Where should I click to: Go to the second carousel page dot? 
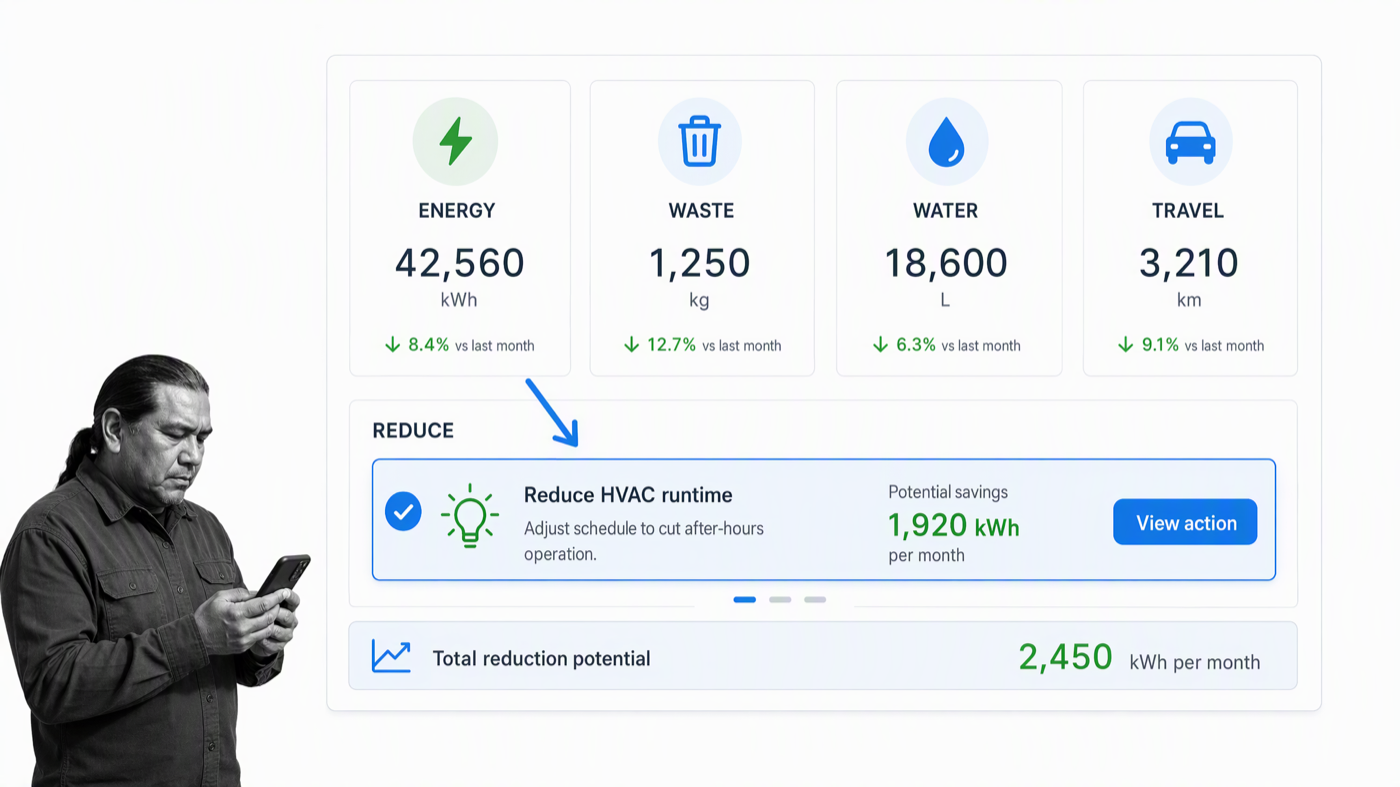tap(780, 600)
